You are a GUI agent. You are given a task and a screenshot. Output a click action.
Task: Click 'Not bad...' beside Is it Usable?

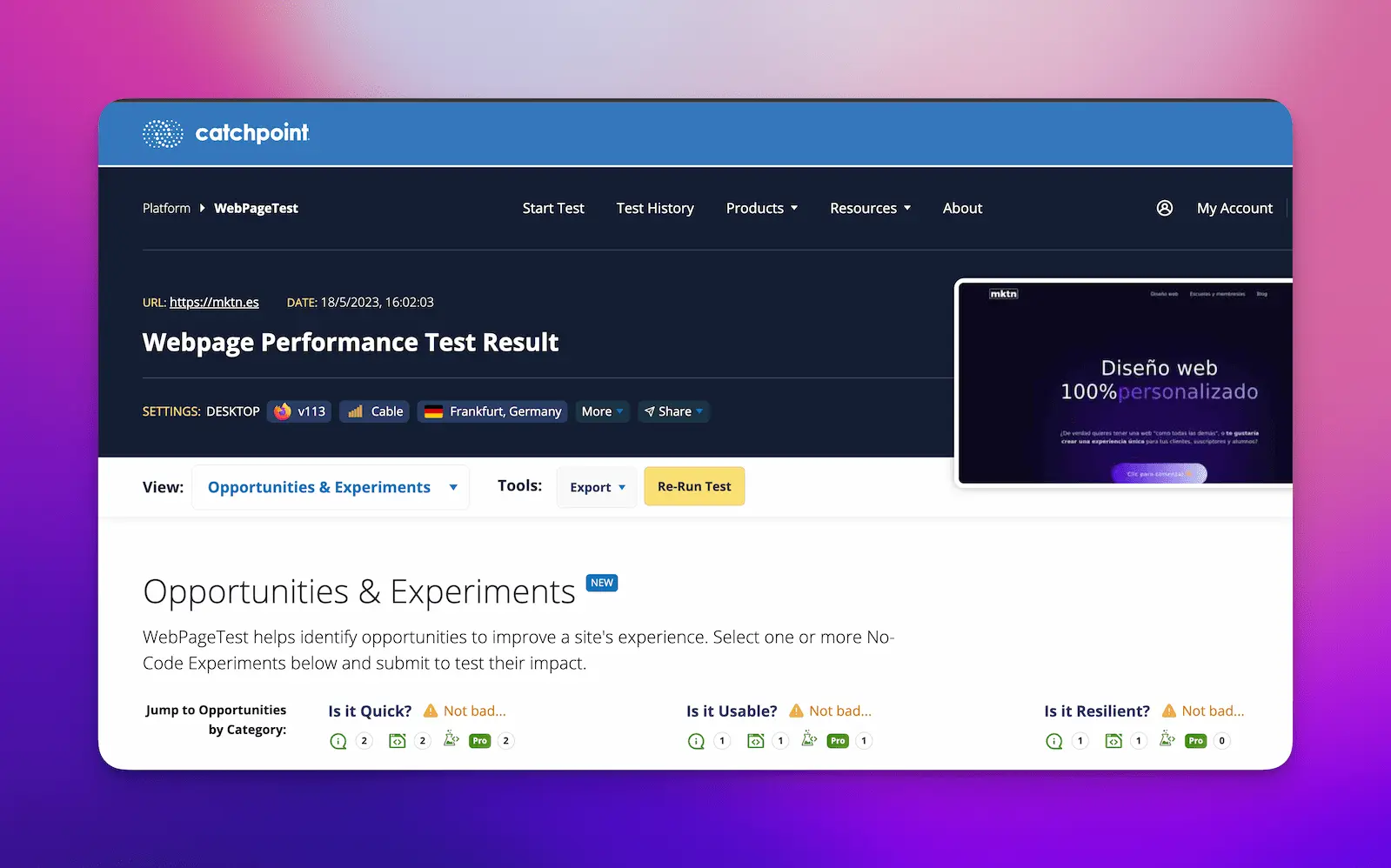tap(840, 711)
